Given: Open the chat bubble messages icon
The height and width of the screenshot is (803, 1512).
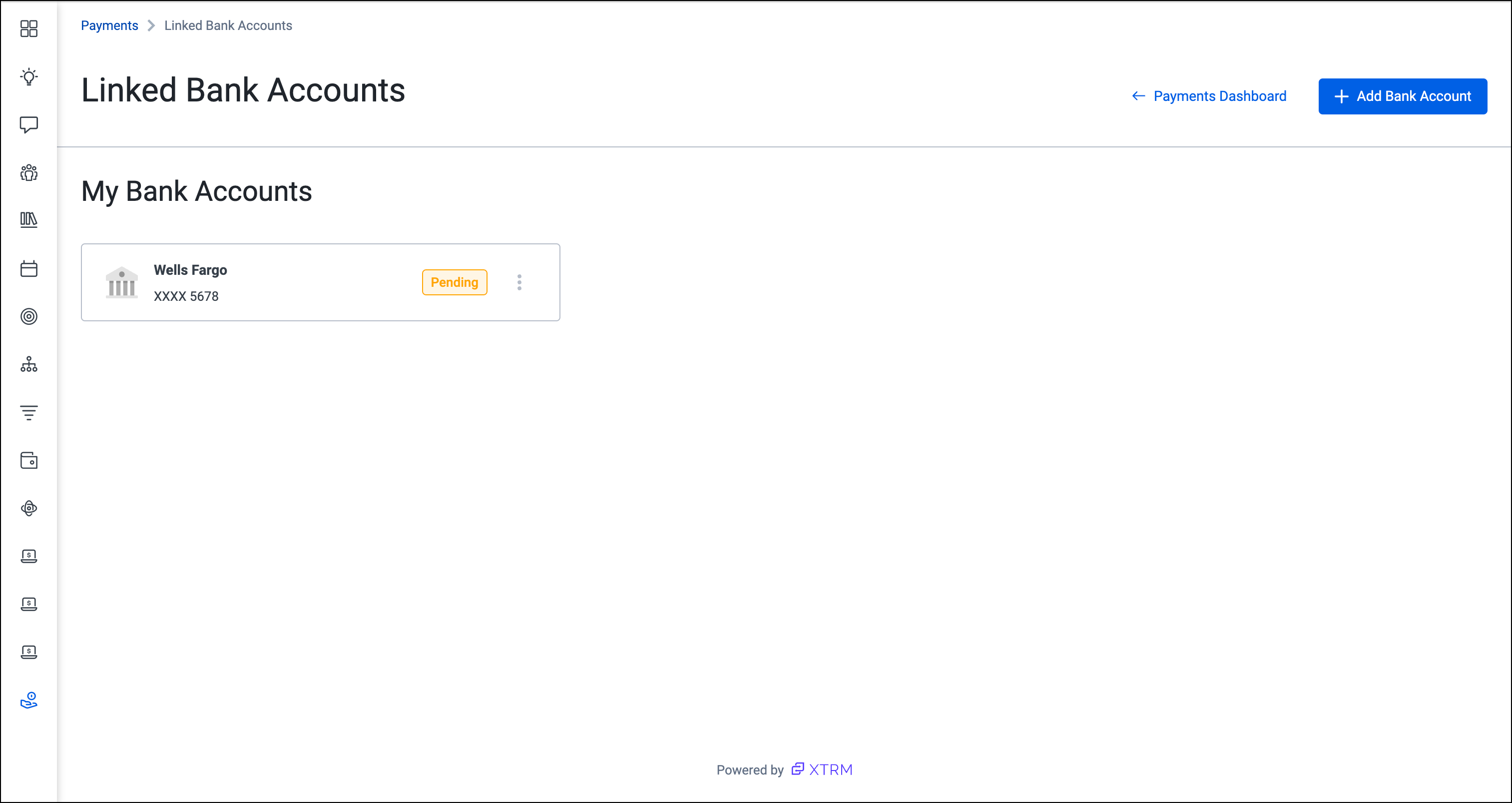Looking at the screenshot, I should [29, 124].
